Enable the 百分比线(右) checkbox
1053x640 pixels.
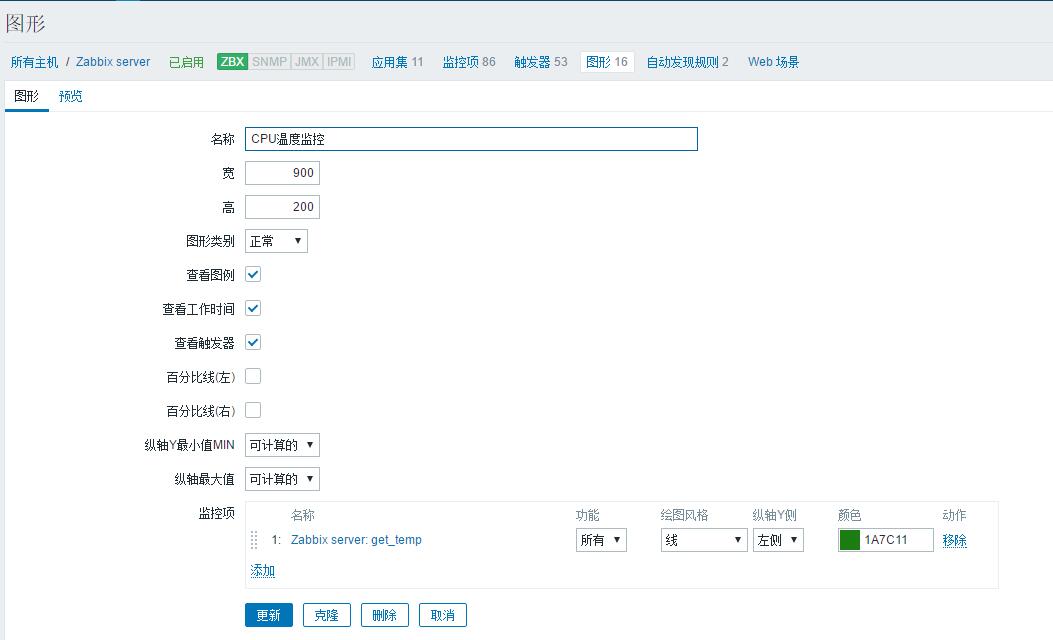[253, 410]
